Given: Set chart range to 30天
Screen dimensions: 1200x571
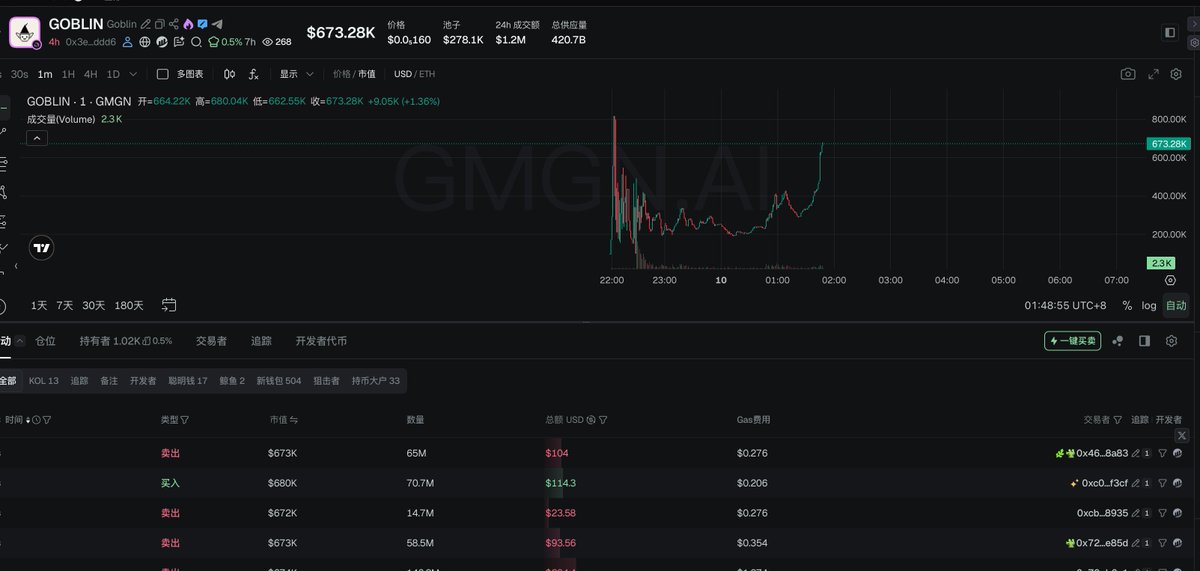Looking at the screenshot, I should click(94, 305).
